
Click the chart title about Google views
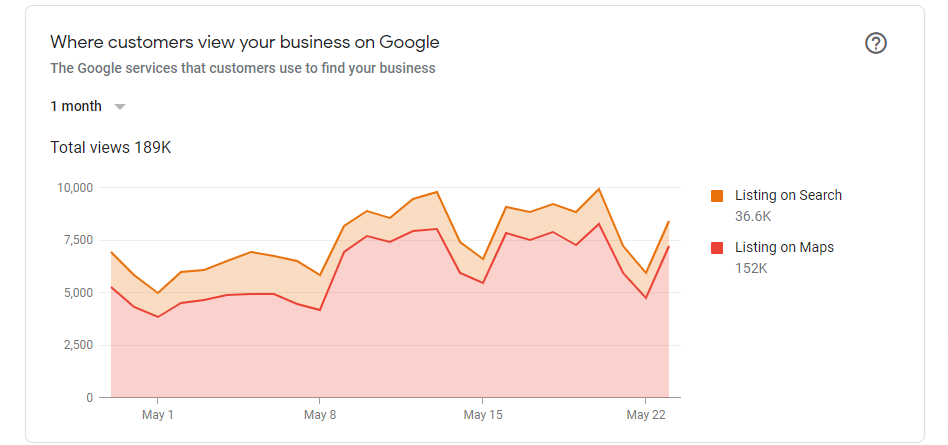tap(244, 42)
